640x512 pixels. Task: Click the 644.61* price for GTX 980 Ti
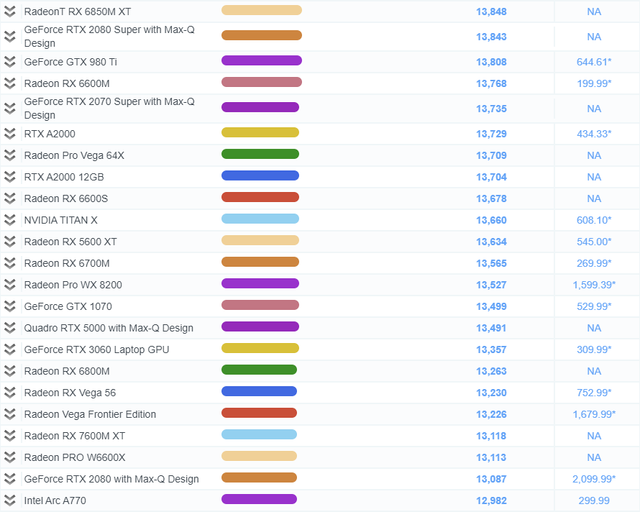coord(594,61)
